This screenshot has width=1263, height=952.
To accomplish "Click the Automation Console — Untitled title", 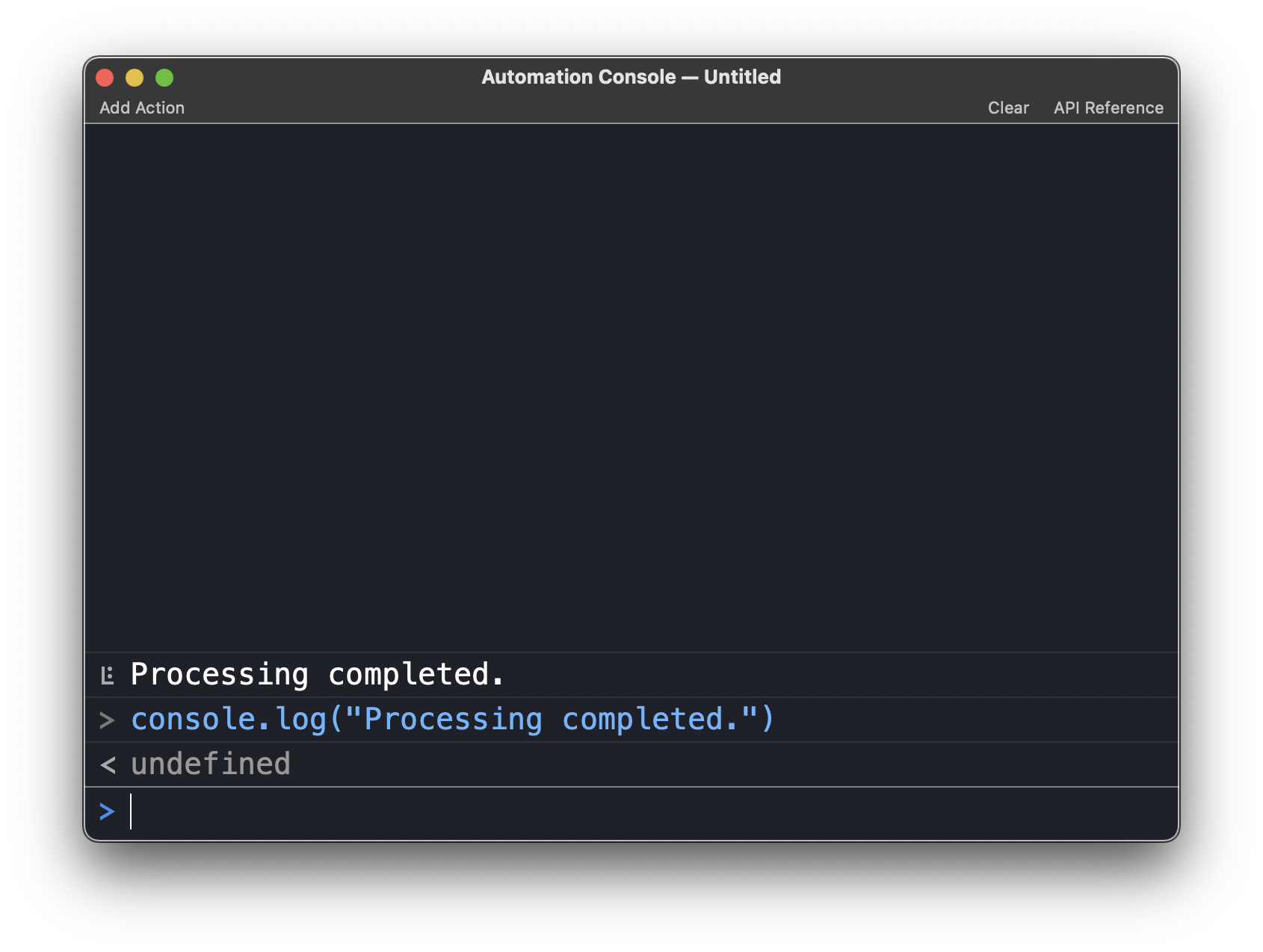I will (x=631, y=77).
